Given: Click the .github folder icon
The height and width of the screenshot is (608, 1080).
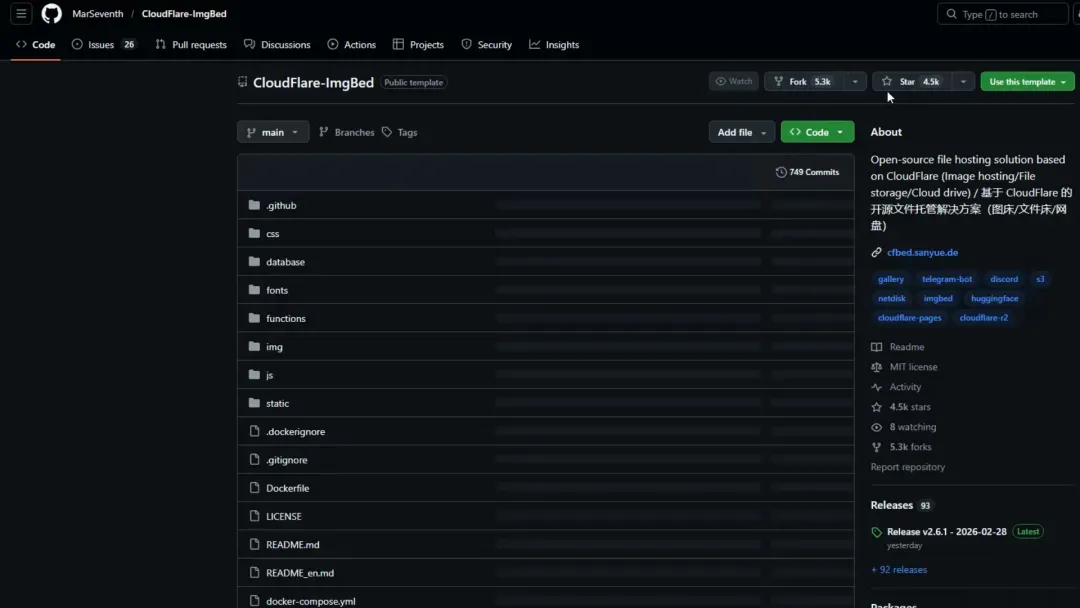Looking at the screenshot, I should [x=254, y=205].
